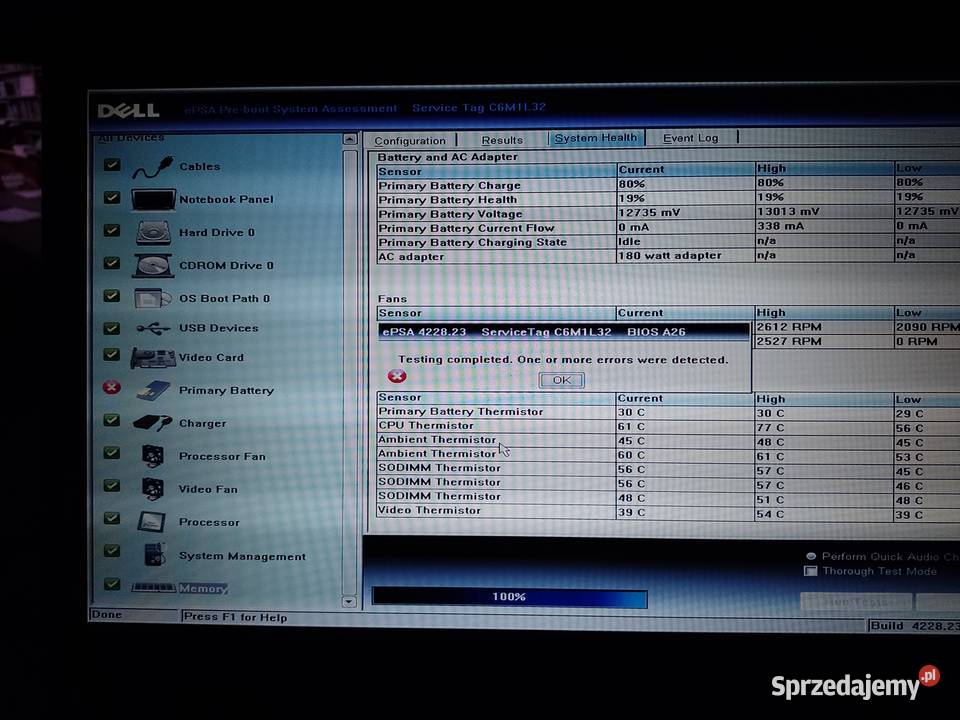The image size is (960, 720).
Task: Select the Memory label in device list
Action: coord(203,588)
